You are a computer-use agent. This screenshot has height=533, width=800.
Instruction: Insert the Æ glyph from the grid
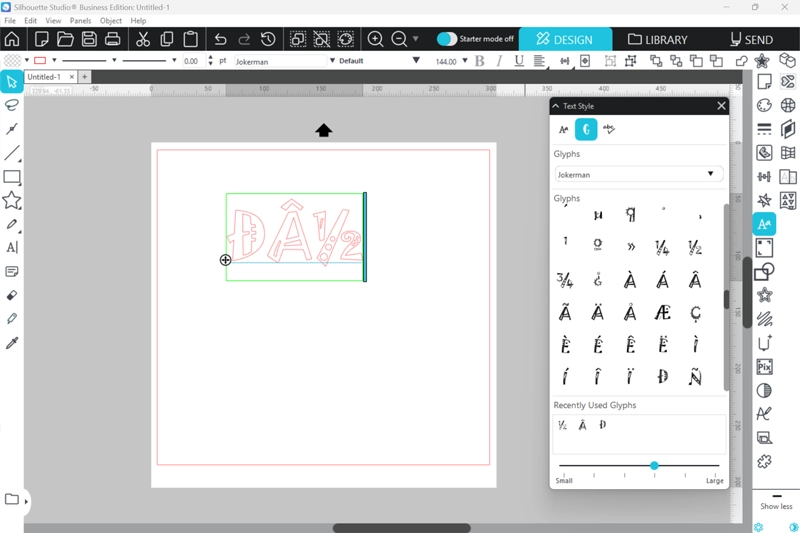(x=662, y=313)
